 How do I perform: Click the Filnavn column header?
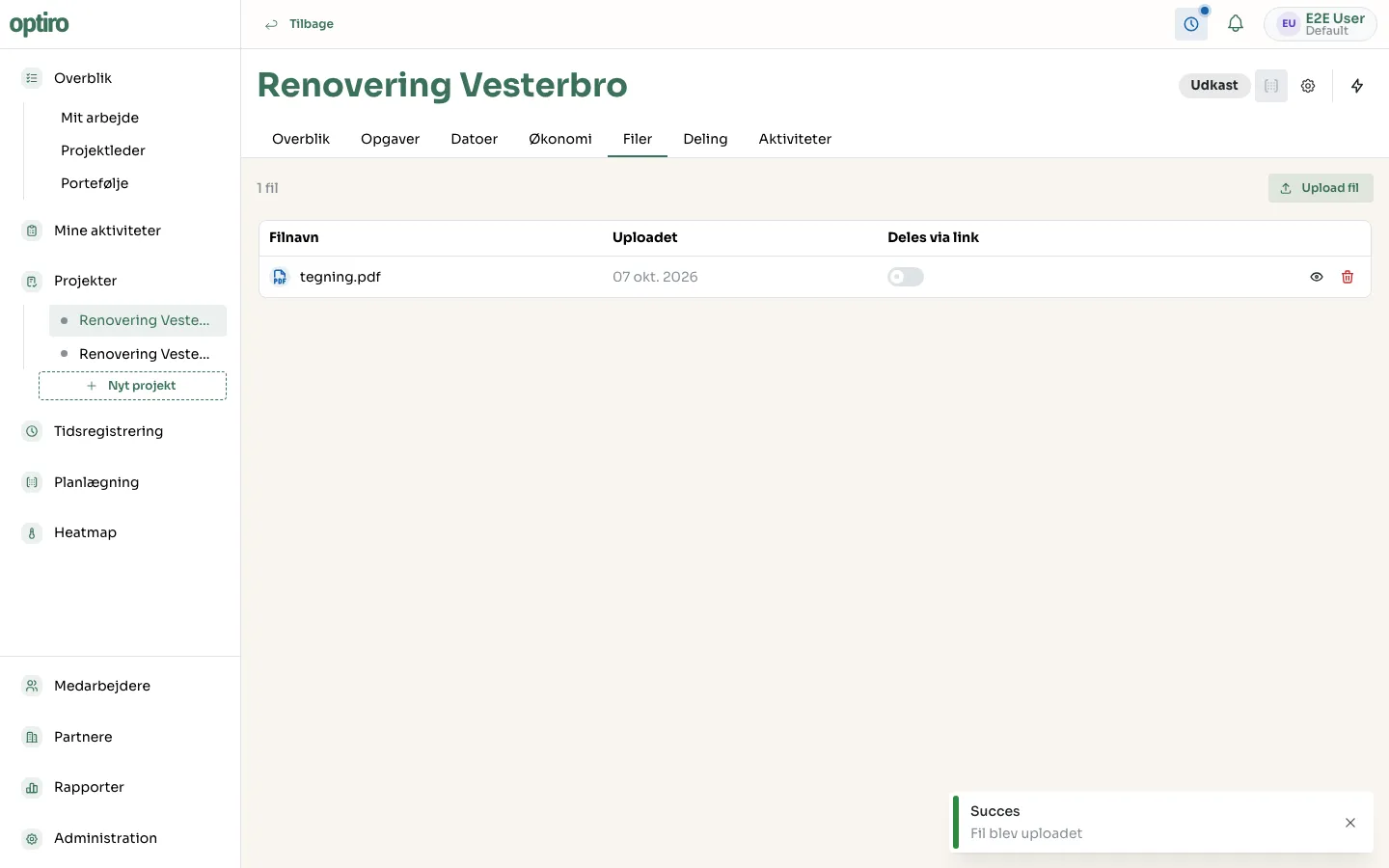[294, 237]
